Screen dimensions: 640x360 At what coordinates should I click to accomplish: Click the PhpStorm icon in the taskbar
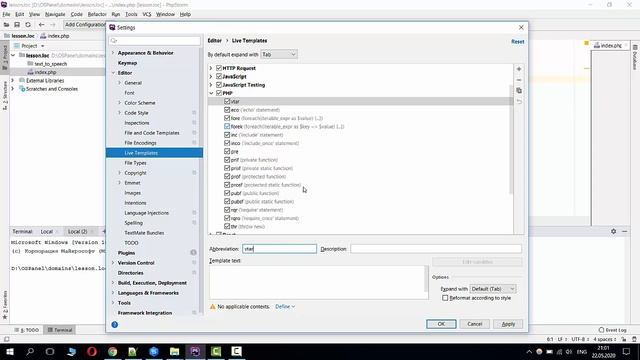click(195, 351)
